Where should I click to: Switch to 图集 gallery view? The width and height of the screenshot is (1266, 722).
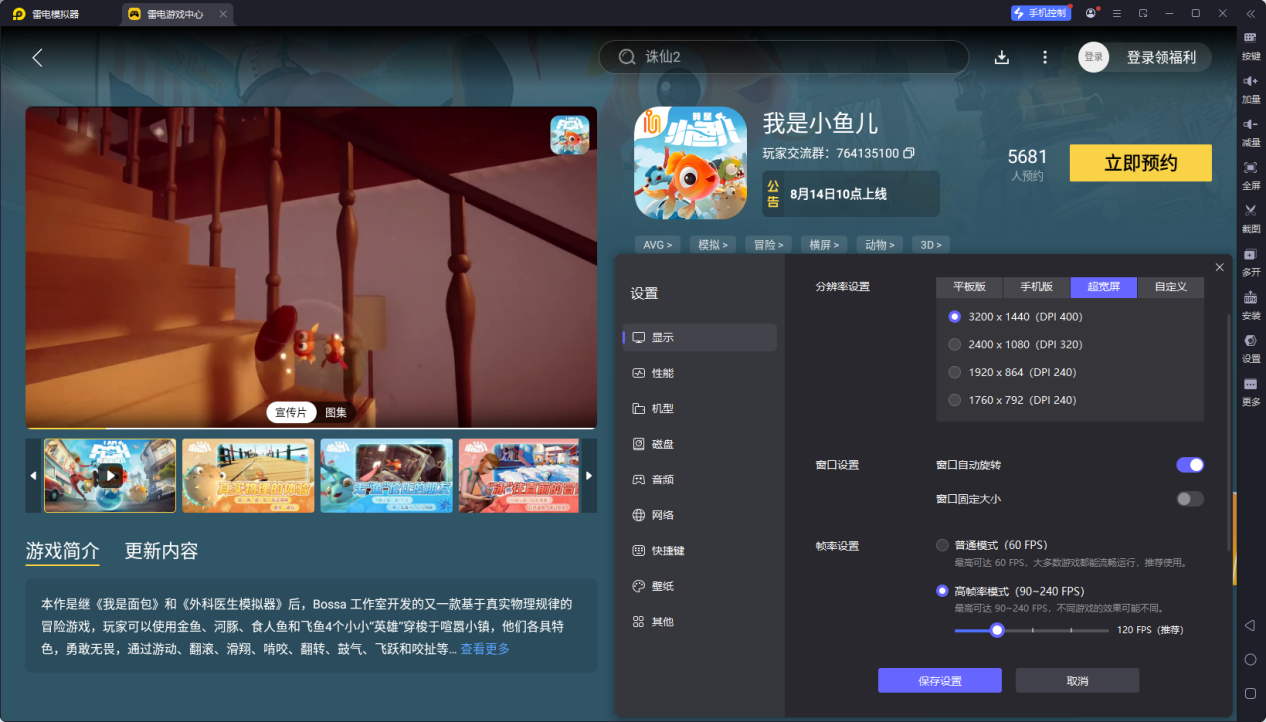click(336, 412)
